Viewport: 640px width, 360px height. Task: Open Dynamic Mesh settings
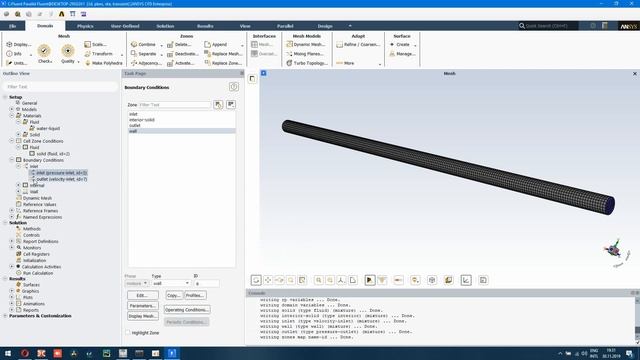point(306,44)
